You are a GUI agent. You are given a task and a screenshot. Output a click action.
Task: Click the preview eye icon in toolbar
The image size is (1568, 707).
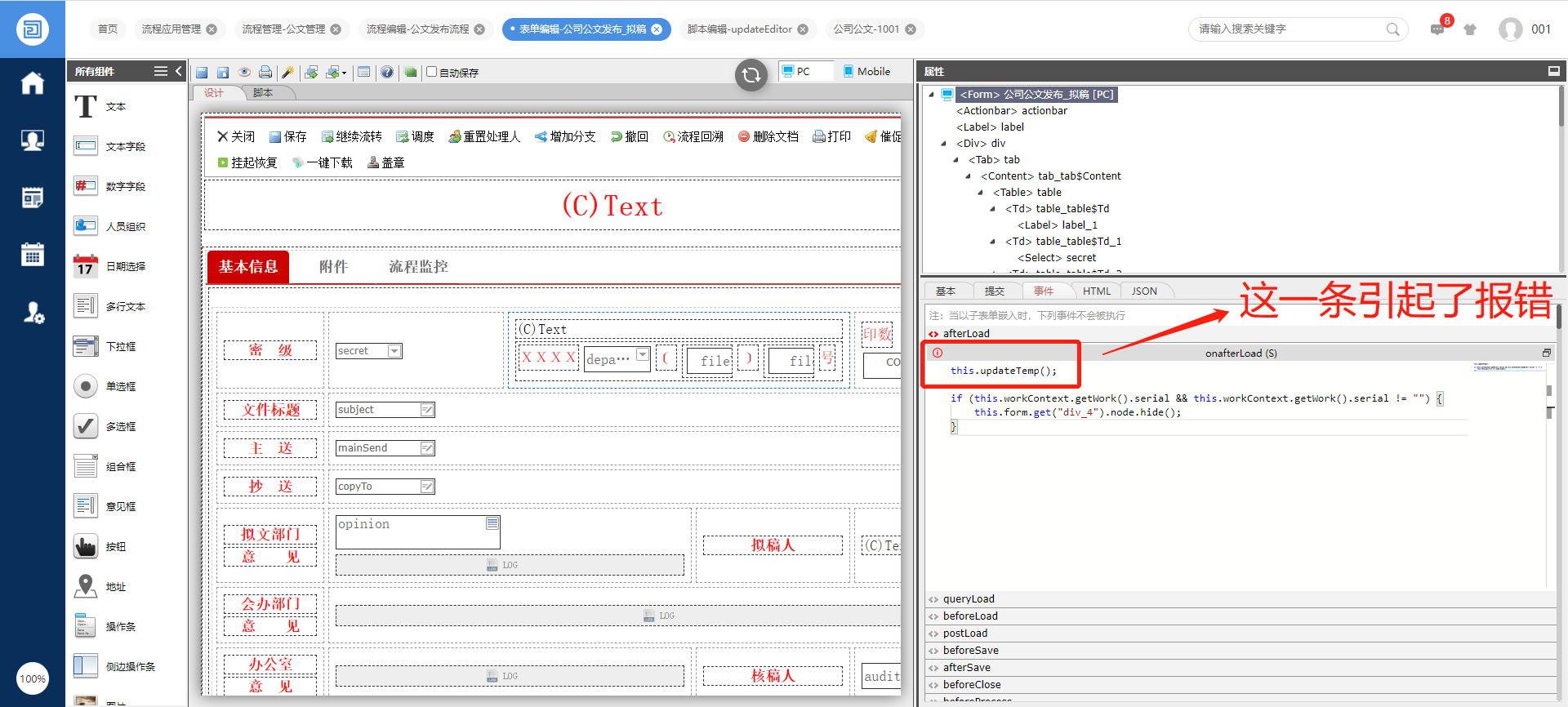pos(243,72)
